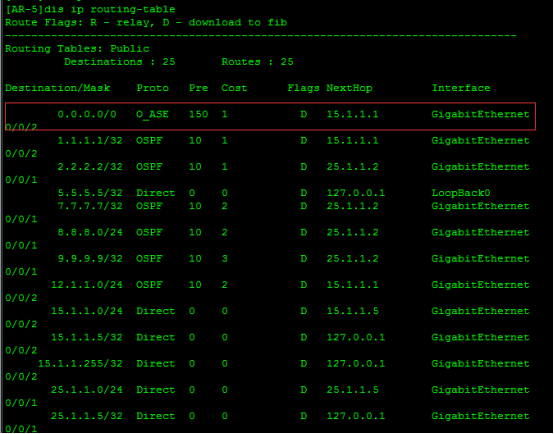
Task: Select the 5.5.5.5/32 destination entry
Action: 90,193
